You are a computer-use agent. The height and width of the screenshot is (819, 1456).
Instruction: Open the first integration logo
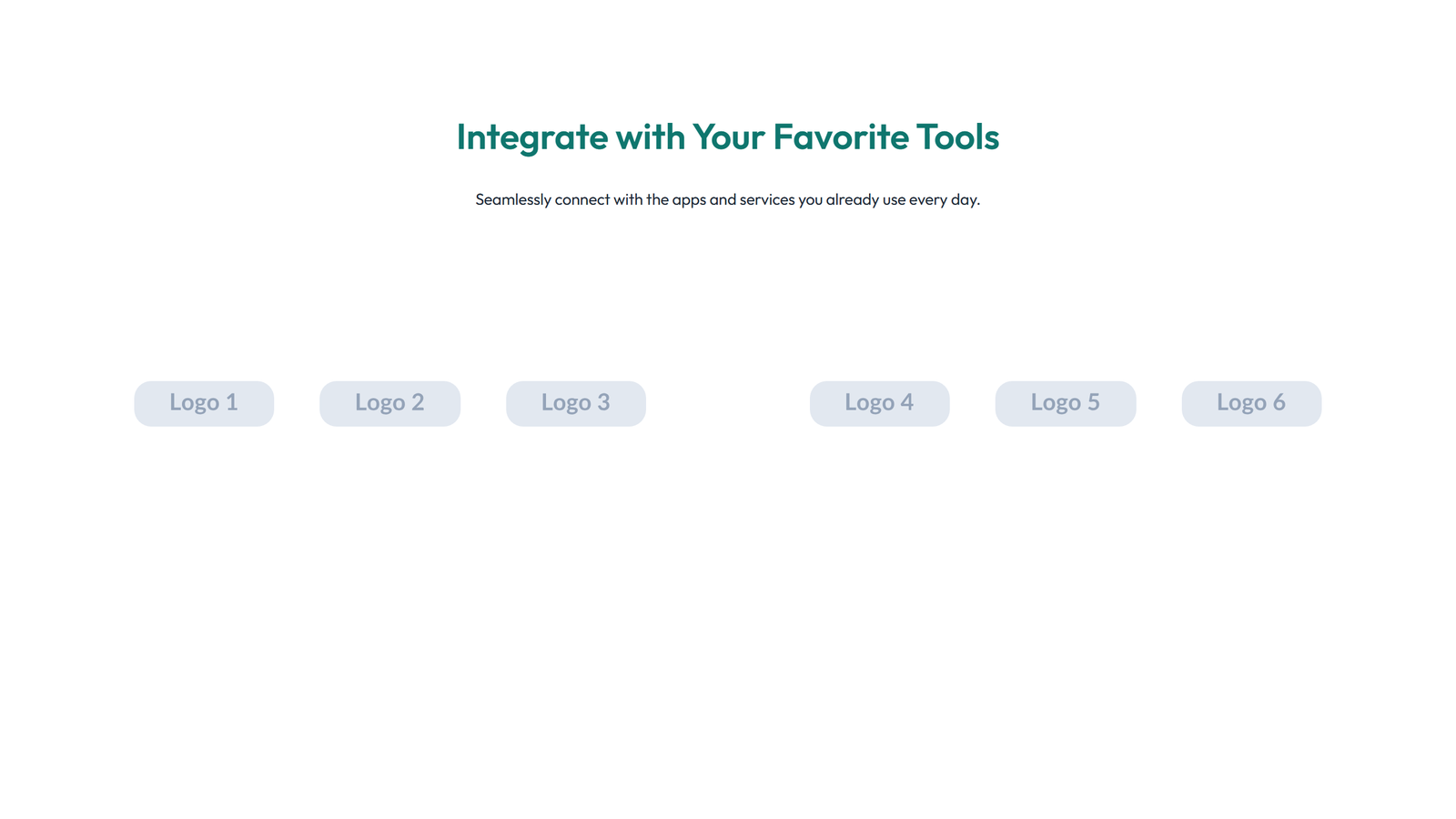point(204,403)
